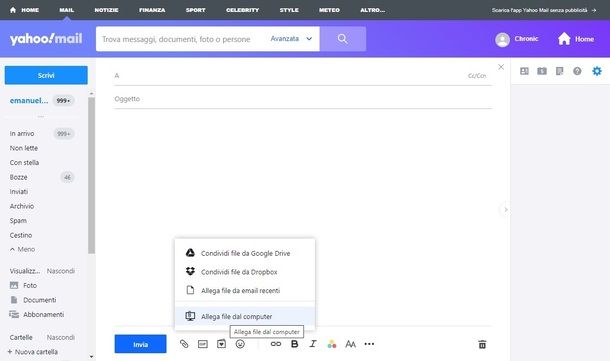The height and width of the screenshot is (361, 610).
Task: Open the Non lette folder
Action: (x=24, y=148)
